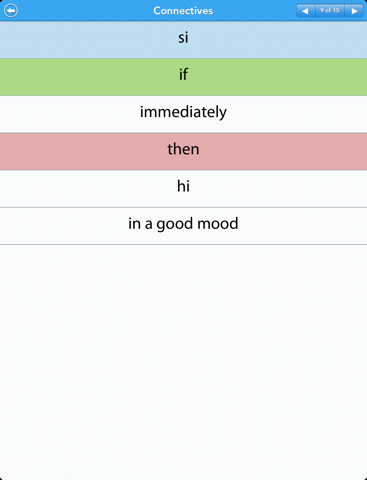The image size is (367, 480).
Task: Choose the answer 'immediately'
Action: pos(183,114)
